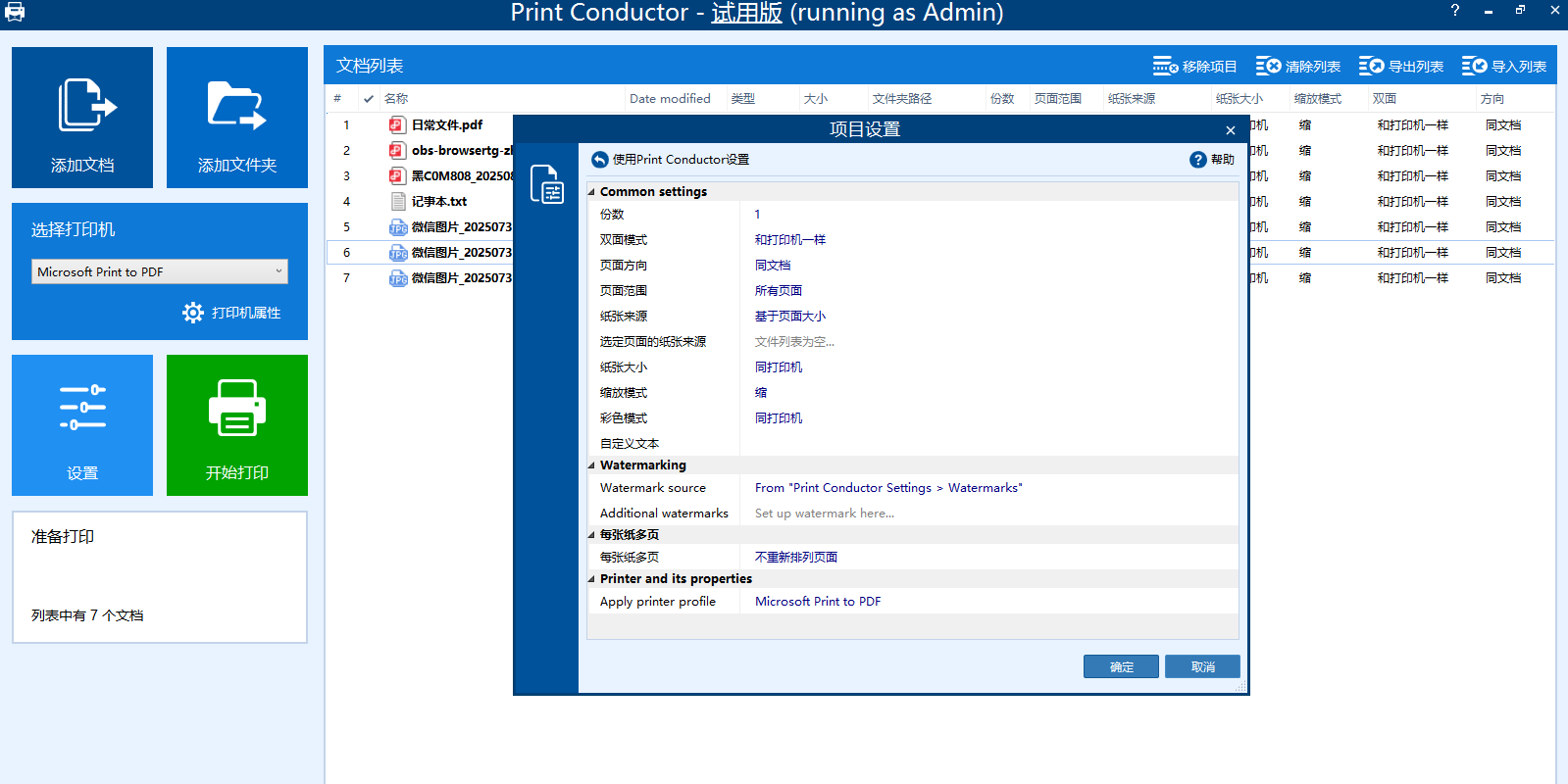The image size is (1568, 784).
Task: Open printer properties gear (打印机属性)
Action: (x=193, y=313)
